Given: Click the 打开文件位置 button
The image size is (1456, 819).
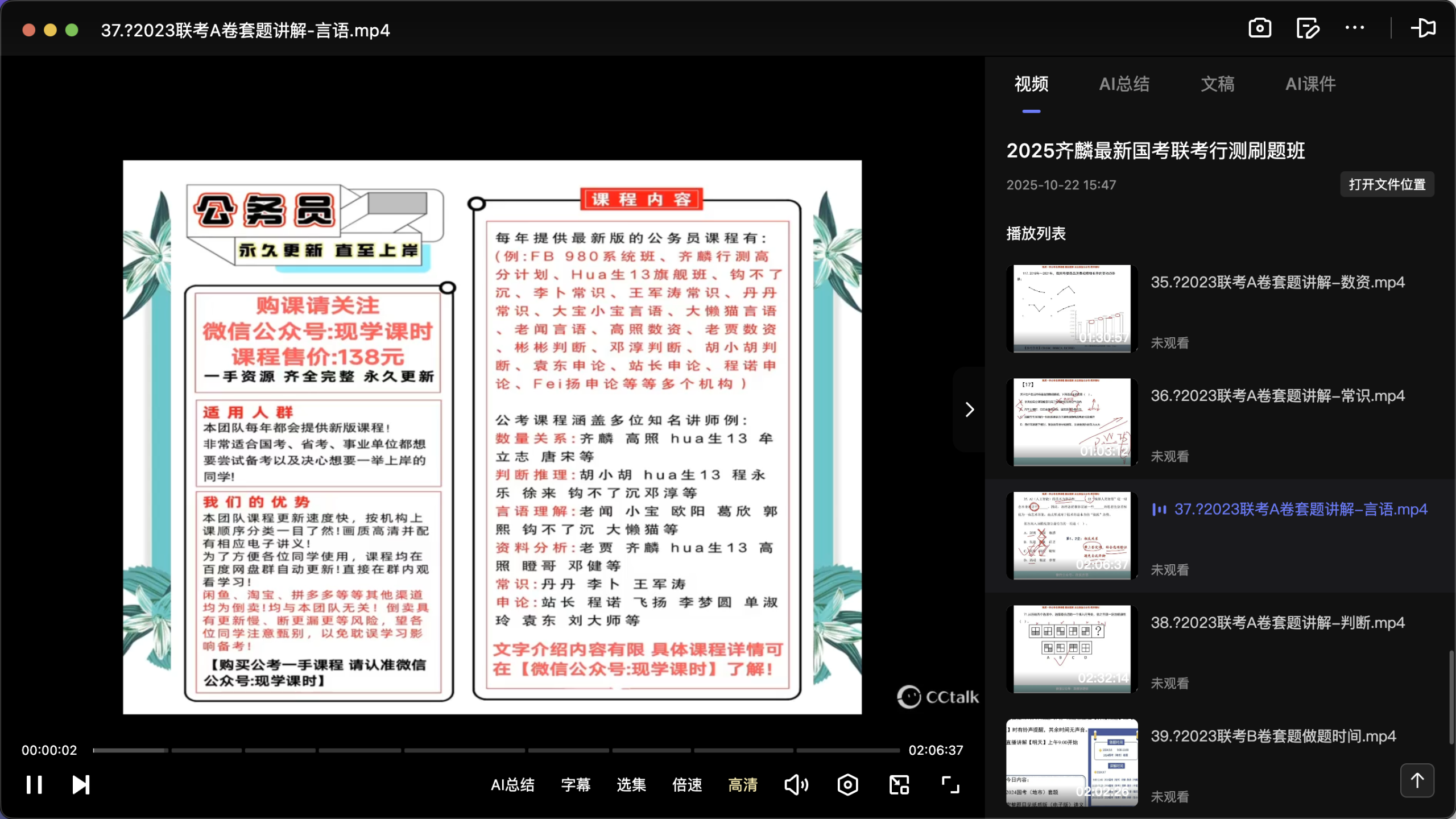Looking at the screenshot, I should pyautogui.click(x=1386, y=184).
